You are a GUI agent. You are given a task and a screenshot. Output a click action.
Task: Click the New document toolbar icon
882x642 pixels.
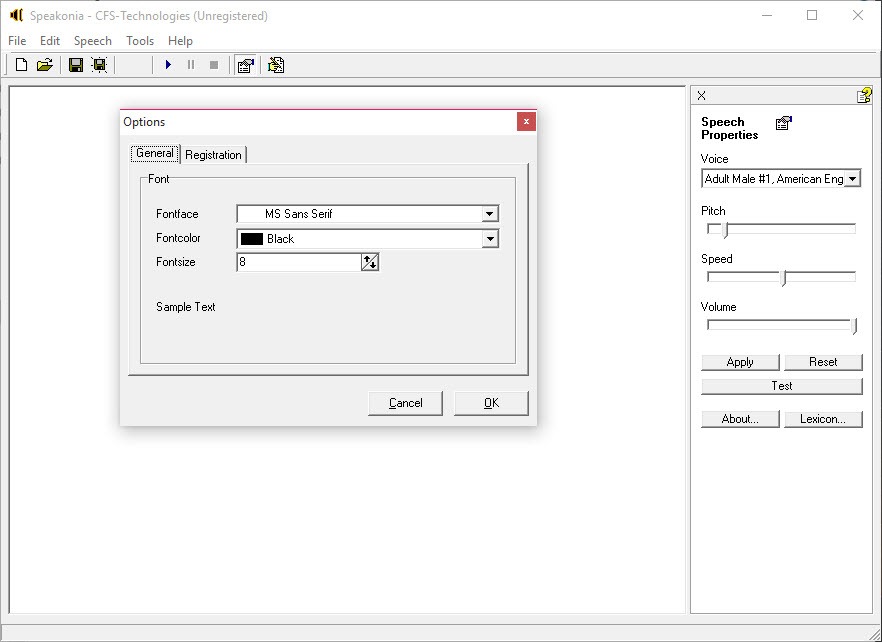tap(21, 65)
